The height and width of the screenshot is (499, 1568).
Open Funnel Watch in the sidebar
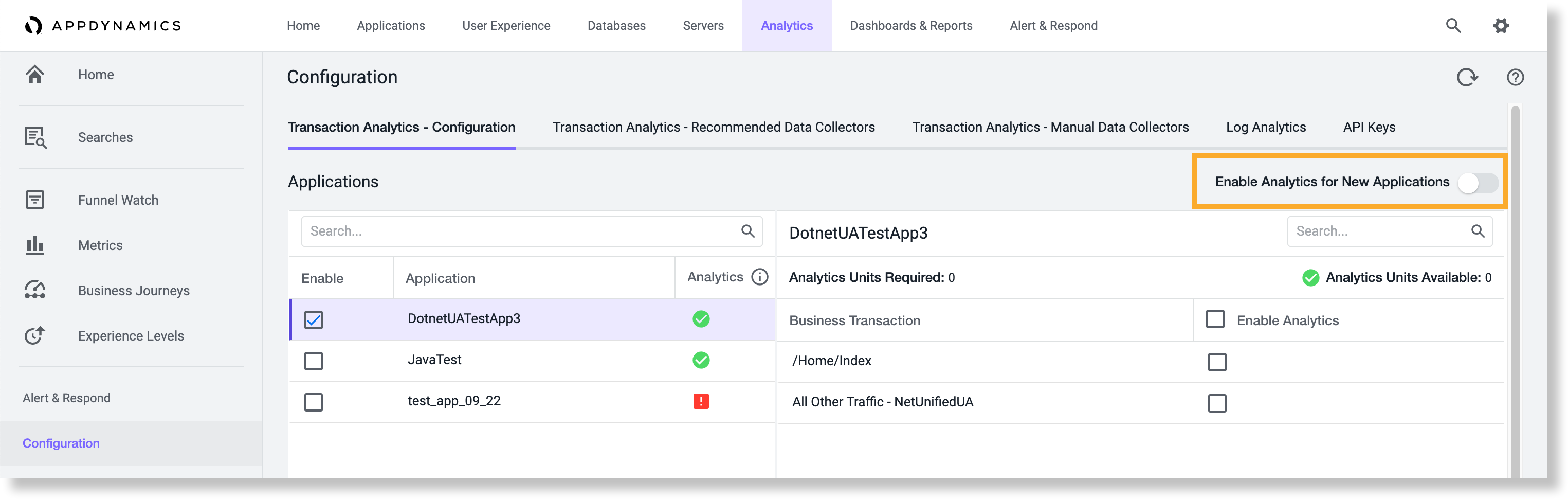[x=118, y=200]
